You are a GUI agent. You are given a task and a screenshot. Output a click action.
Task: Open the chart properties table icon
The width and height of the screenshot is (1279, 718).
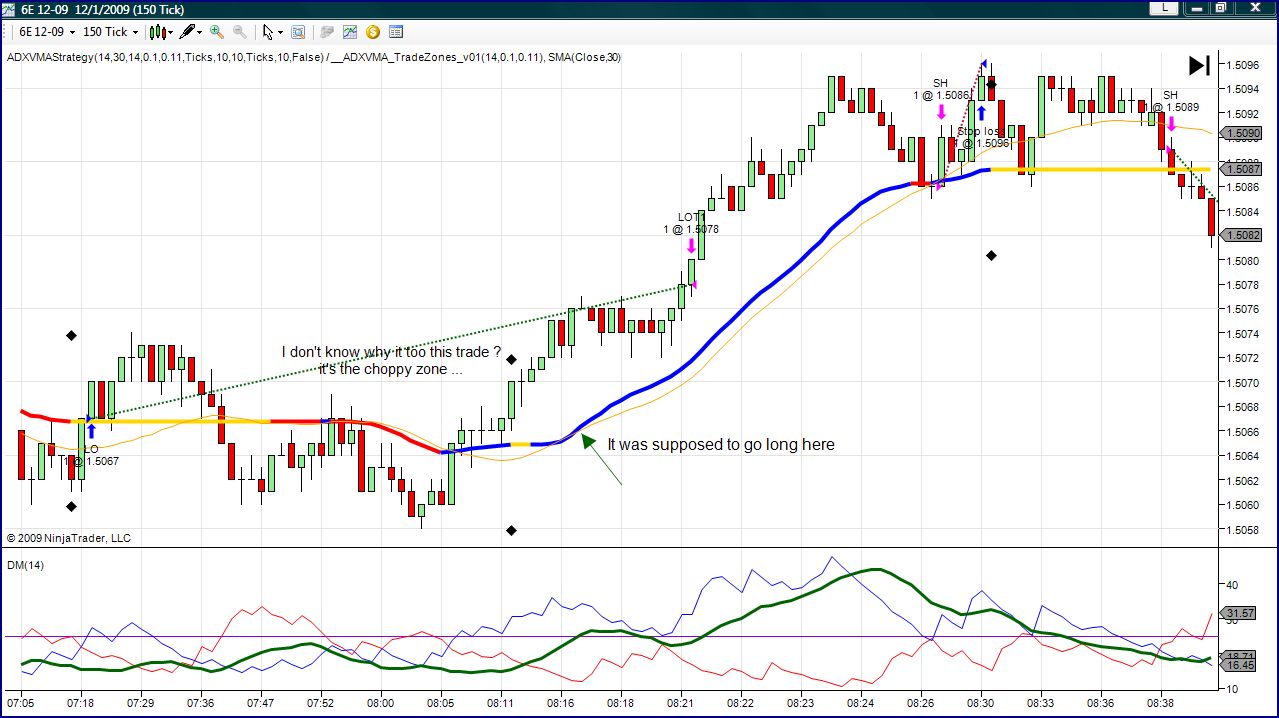click(x=396, y=32)
